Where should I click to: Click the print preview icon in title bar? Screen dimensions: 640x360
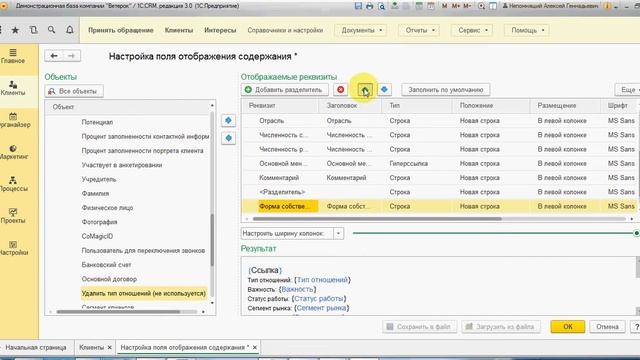point(381,6)
